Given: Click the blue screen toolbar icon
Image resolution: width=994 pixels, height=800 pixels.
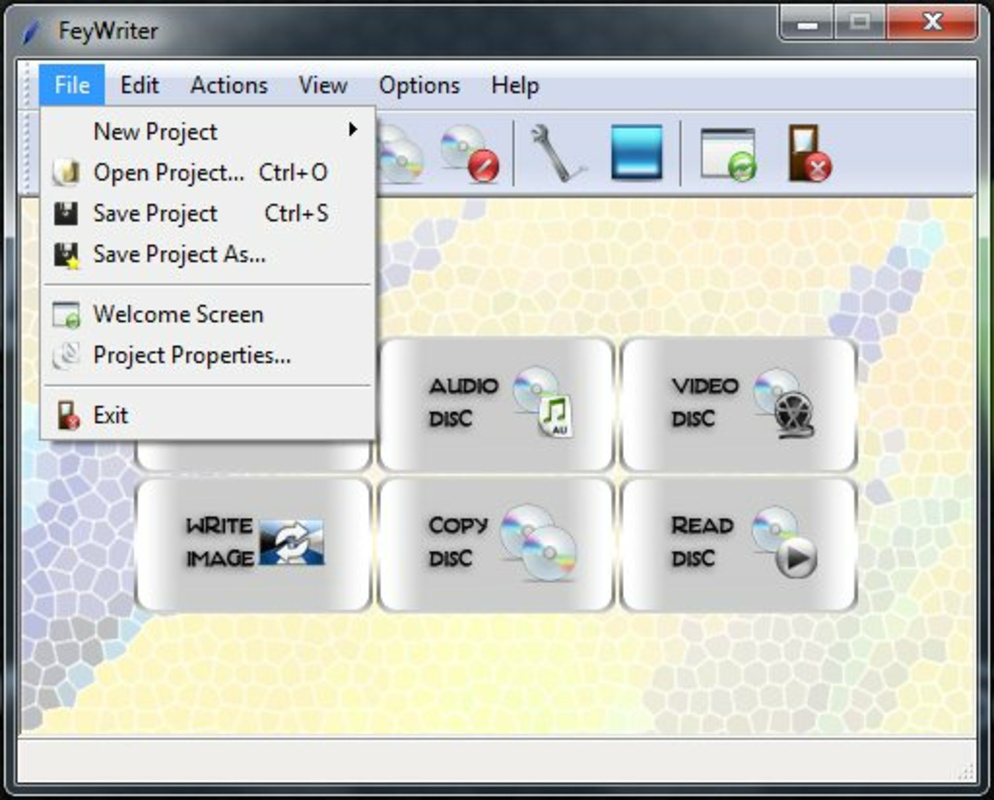Looking at the screenshot, I should 636,152.
